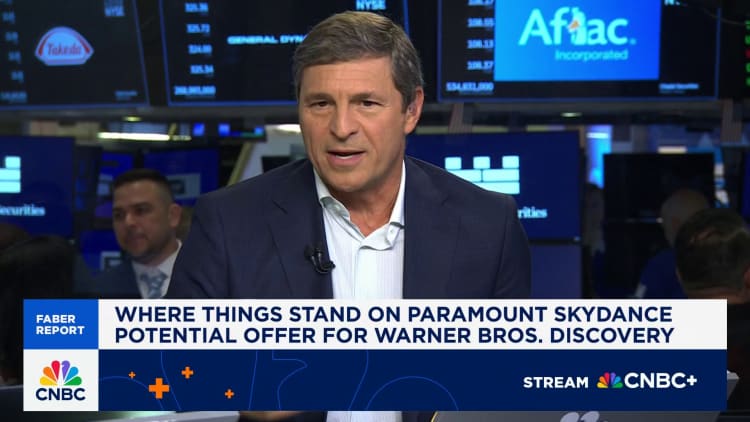Click the Securities text on the left blue screen
The image size is (750, 422).
pyautogui.click(x=22, y=210)
